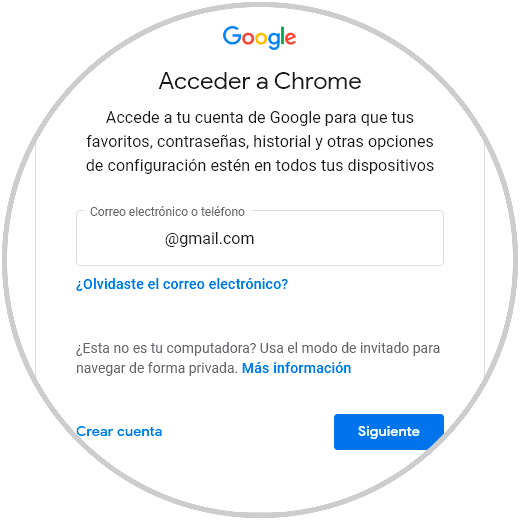Click the ¿Esta no es tu computadora? text
This screenshot has height=520, width=520.
tap(166, 348)
